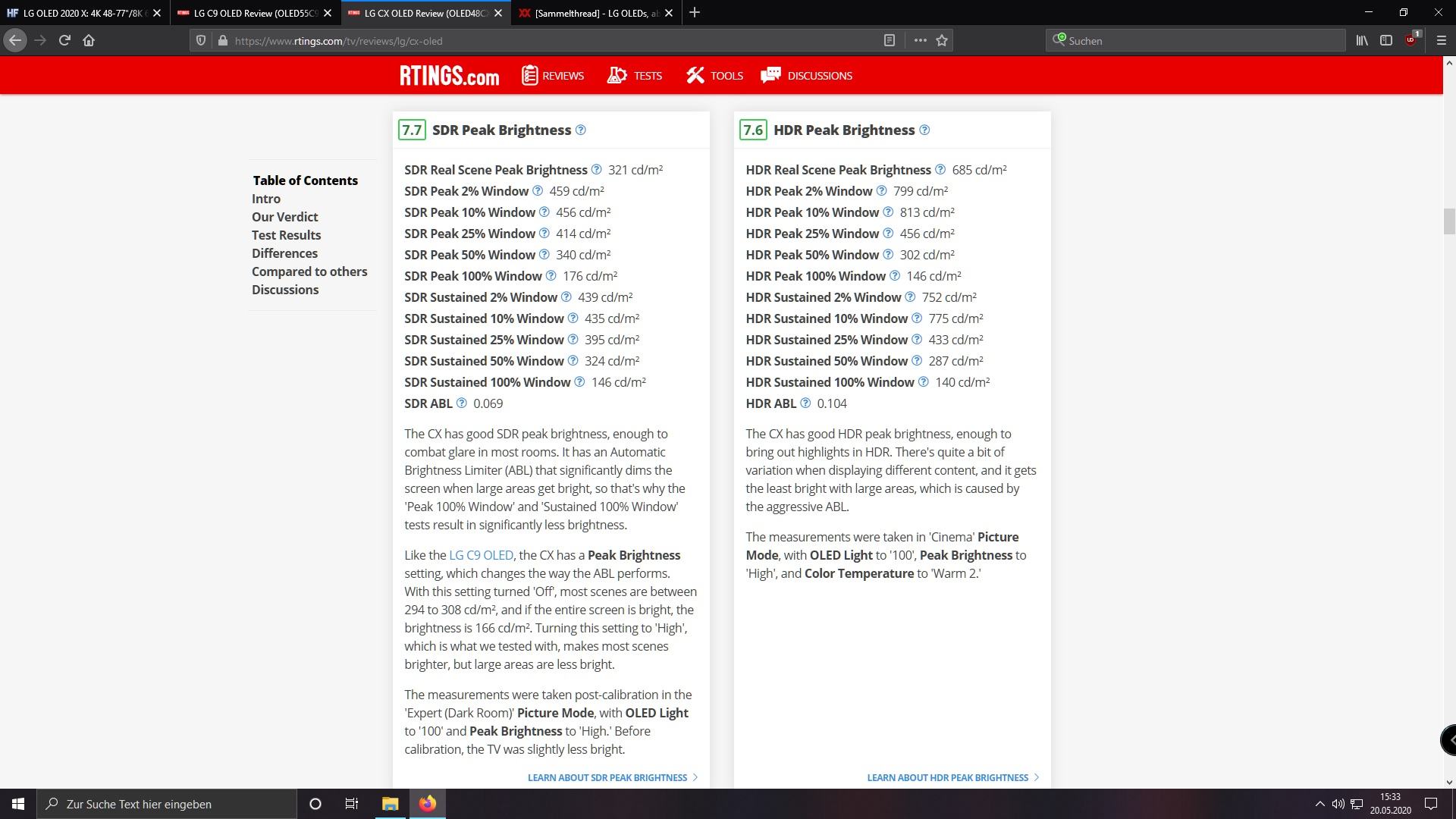Image resolution: width=1456 pixels, height=819 pixels.
Task: Open volume control in system tray
Action: pyautogui.click(x=1338, y=804)
